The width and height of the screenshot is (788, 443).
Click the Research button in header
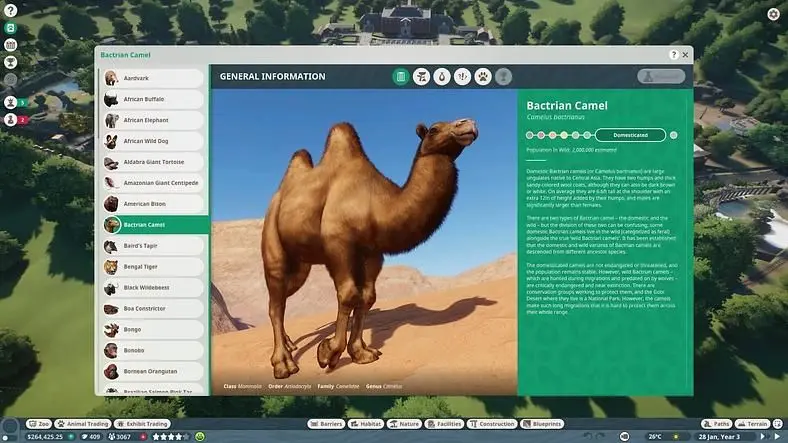tap(661, 76)
